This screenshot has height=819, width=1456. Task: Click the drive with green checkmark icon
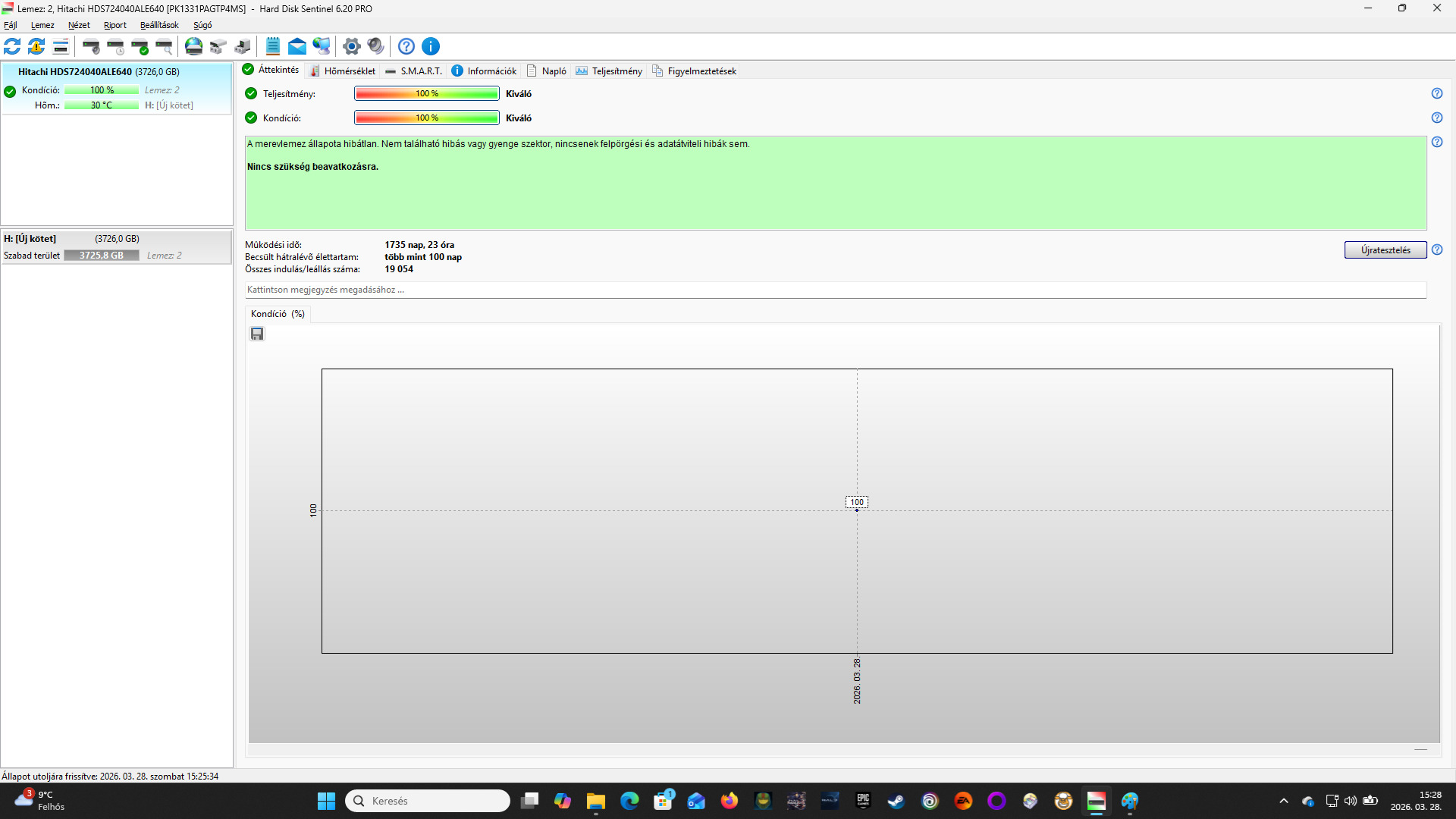tap(140, 46)
